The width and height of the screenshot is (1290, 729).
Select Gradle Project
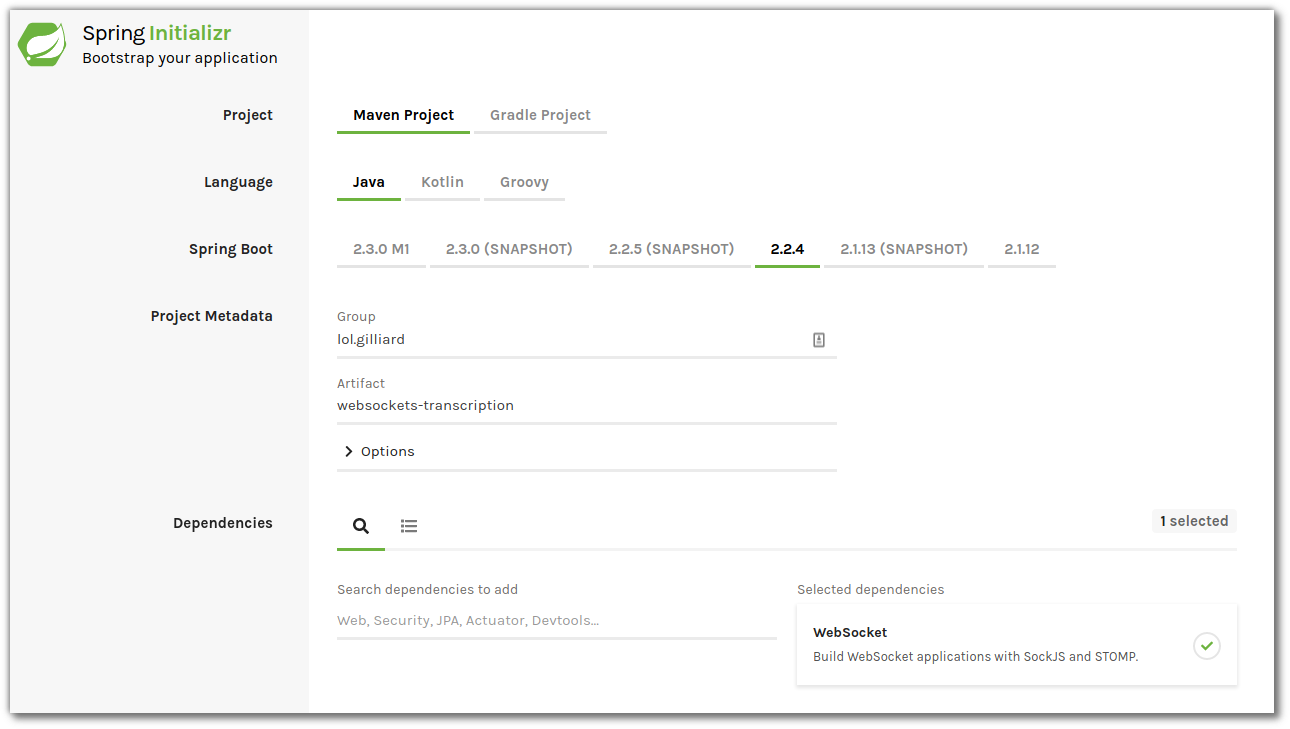click(540, 115)
